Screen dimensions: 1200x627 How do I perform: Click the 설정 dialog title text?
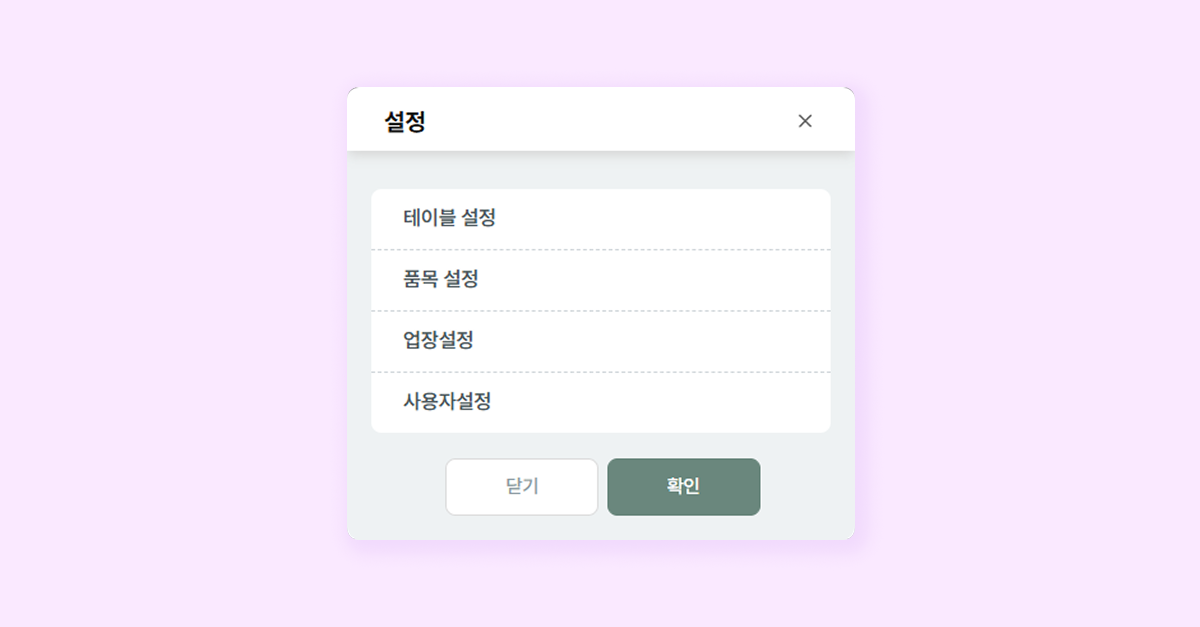(405, 122)
